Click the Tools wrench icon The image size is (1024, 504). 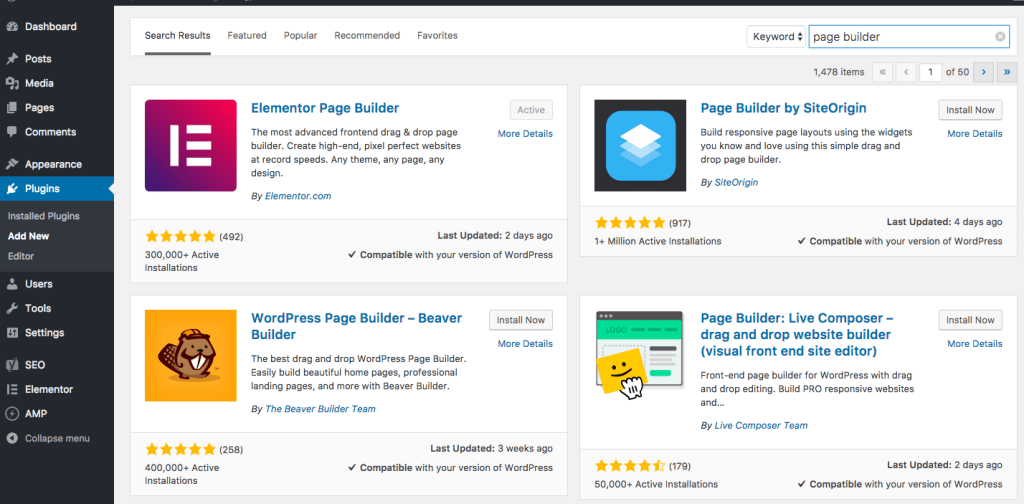(x=12, y=308)
